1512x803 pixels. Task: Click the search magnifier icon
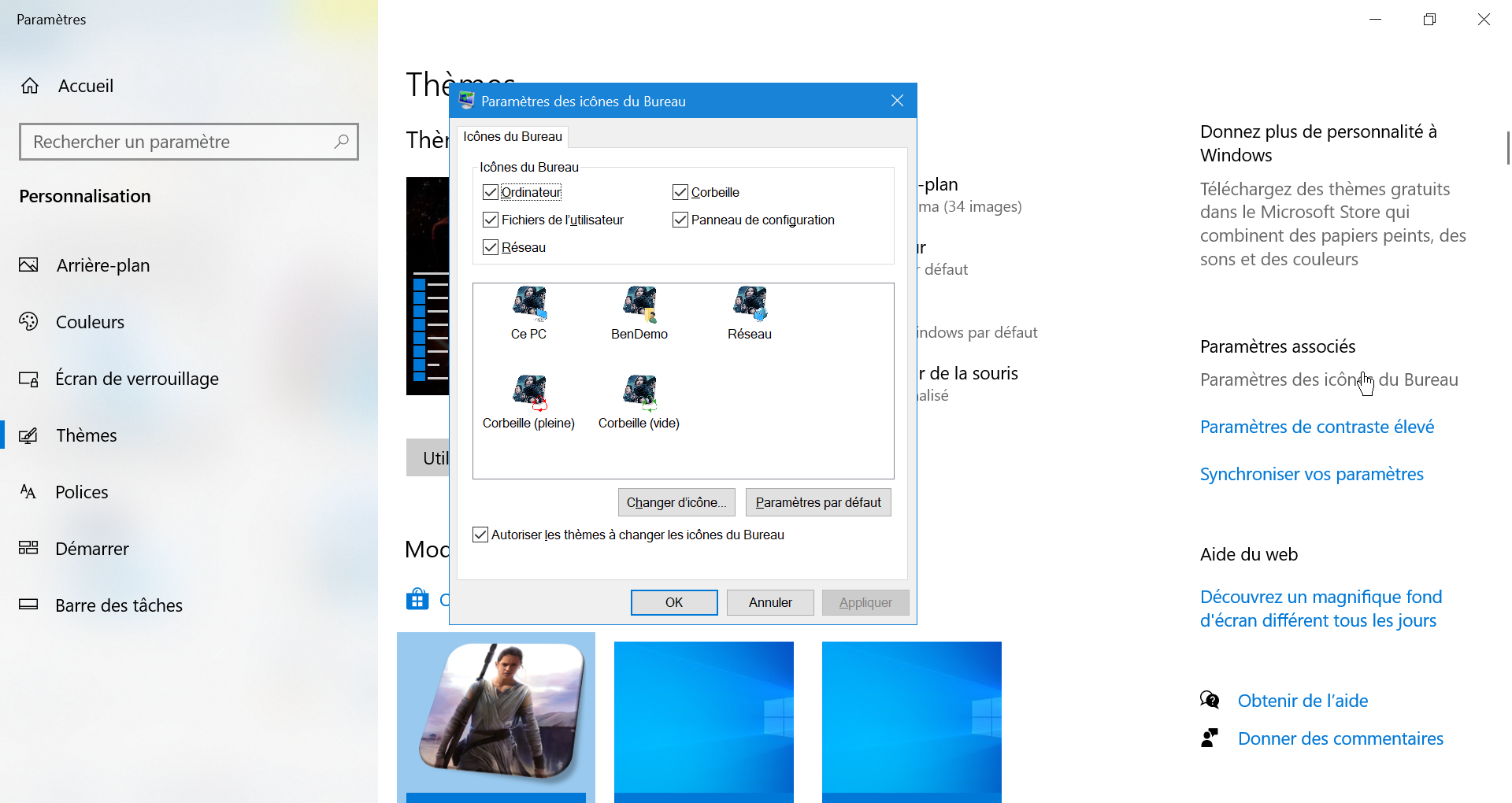coord(341,142)
